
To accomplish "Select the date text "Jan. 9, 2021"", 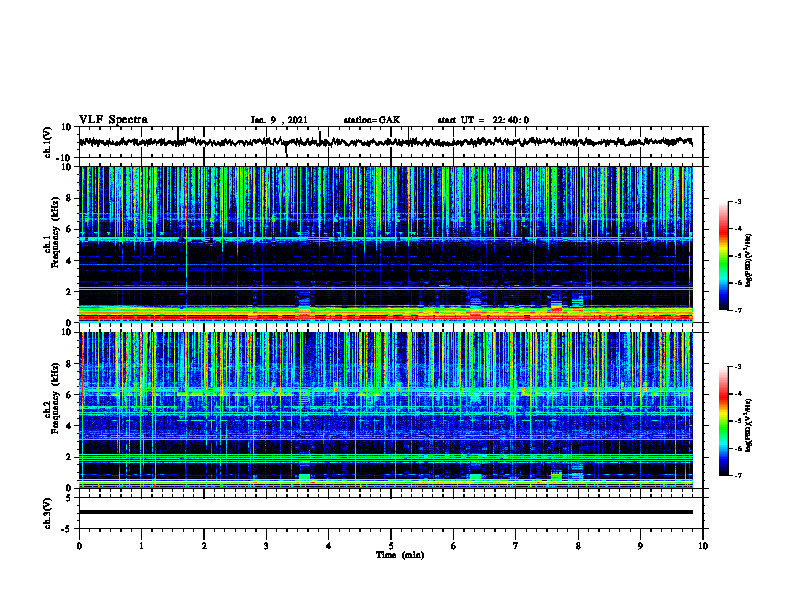I will [279, 120].
